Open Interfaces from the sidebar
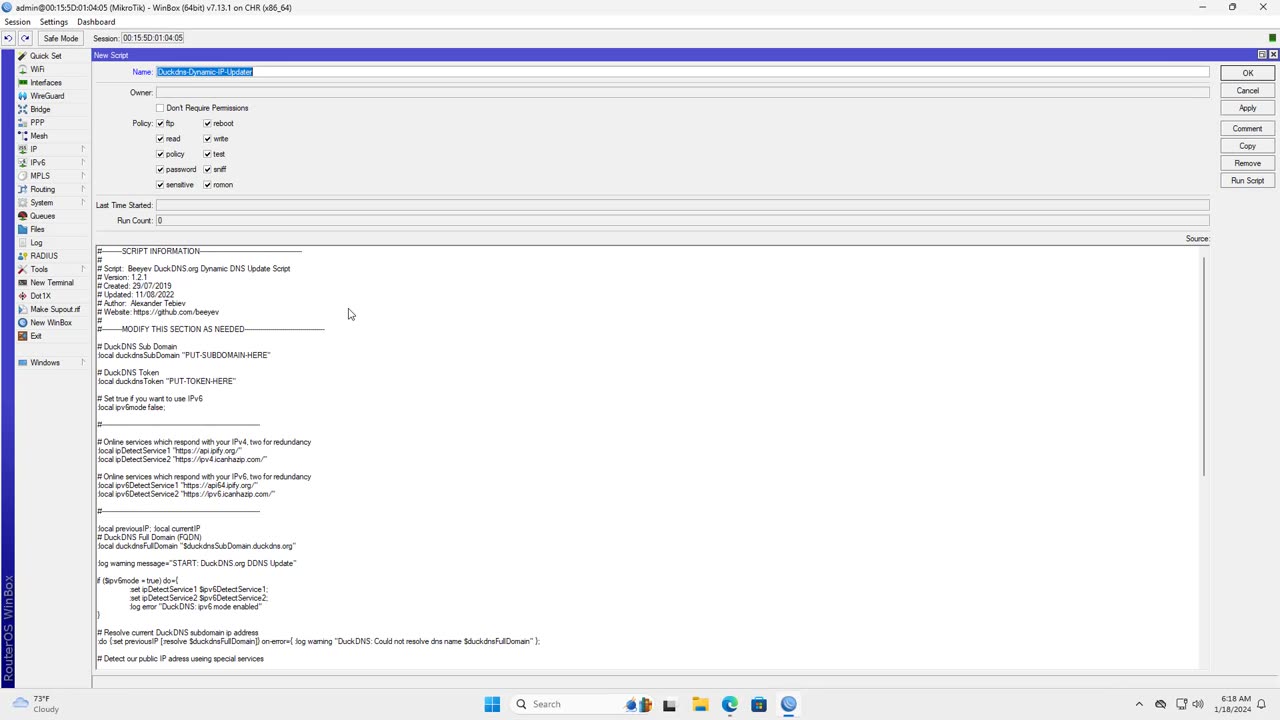The image size is (1280, 720). pyautogui.click(x=45, y=83)
